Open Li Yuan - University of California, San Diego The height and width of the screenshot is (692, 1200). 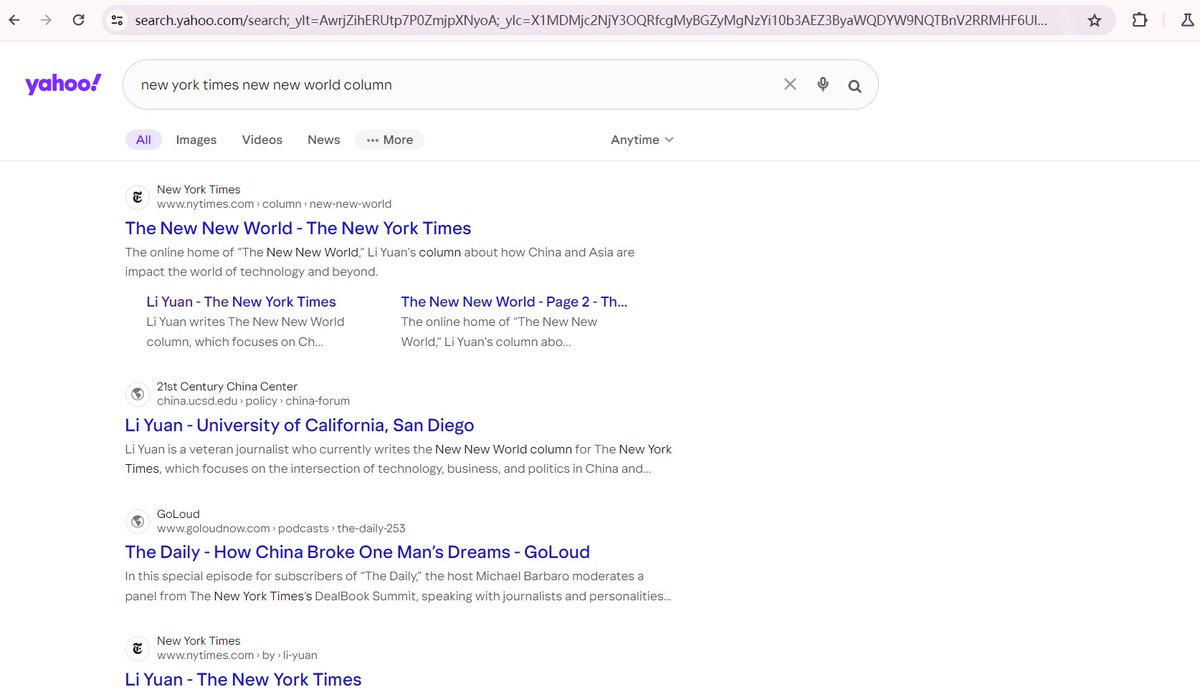pyautogui.click(x=299, y=425)
